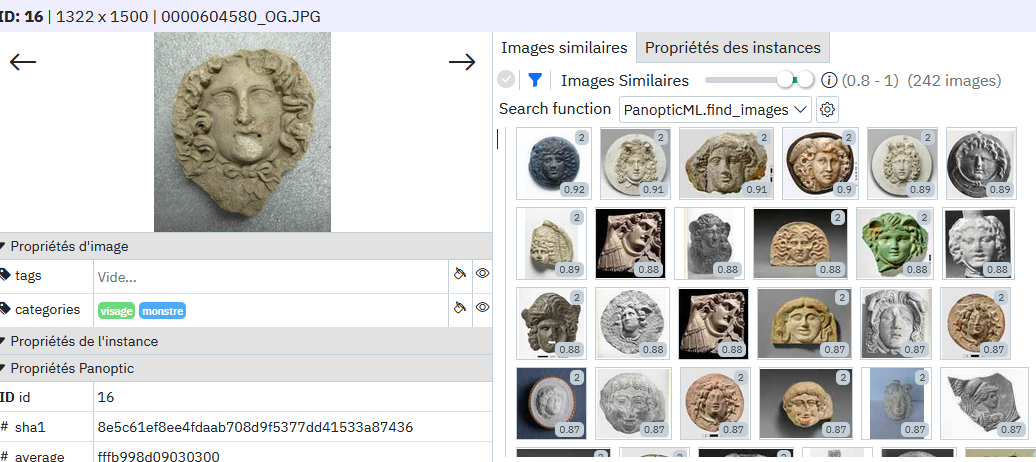Viewport: 1036px width, 462px height.
Task: Click the paint bucket icon for tags
Action: 460,274
